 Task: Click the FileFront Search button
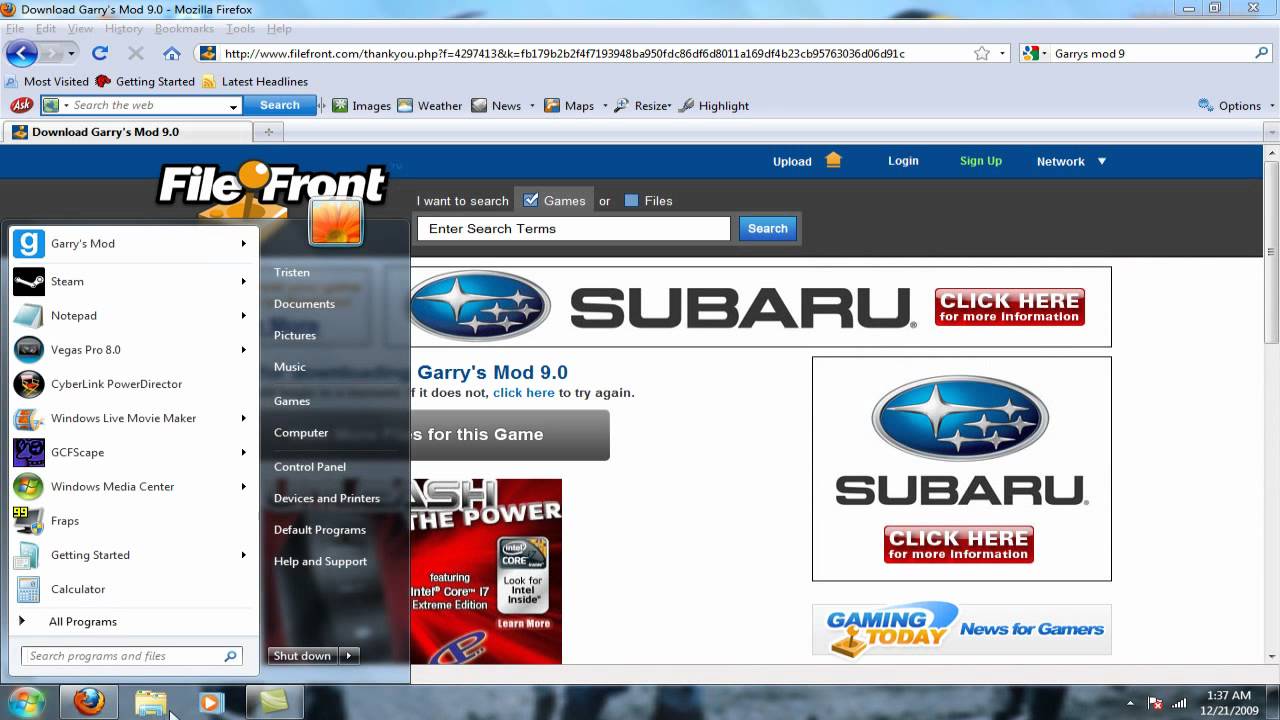point(768,229)
